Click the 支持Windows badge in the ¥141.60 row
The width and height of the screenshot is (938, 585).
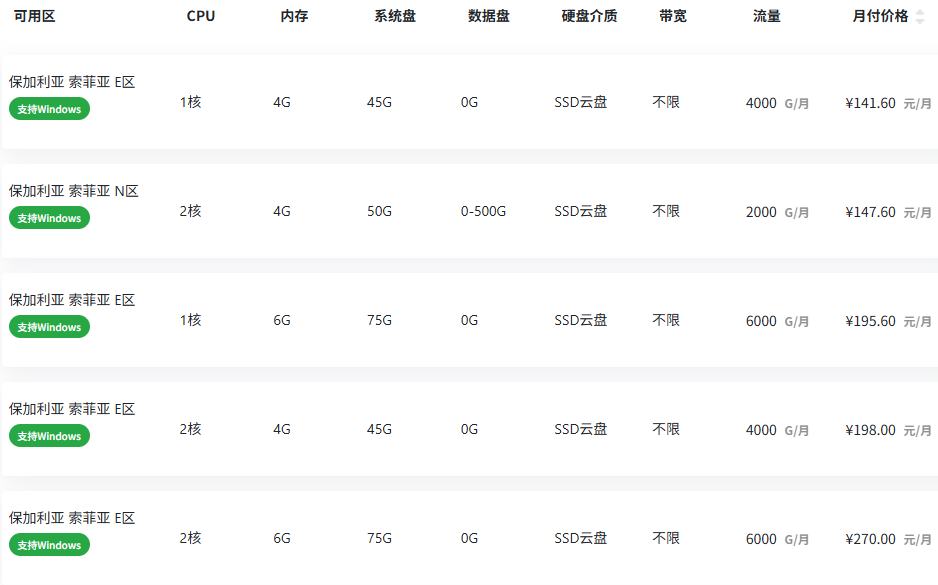click(x=49, y=109)
